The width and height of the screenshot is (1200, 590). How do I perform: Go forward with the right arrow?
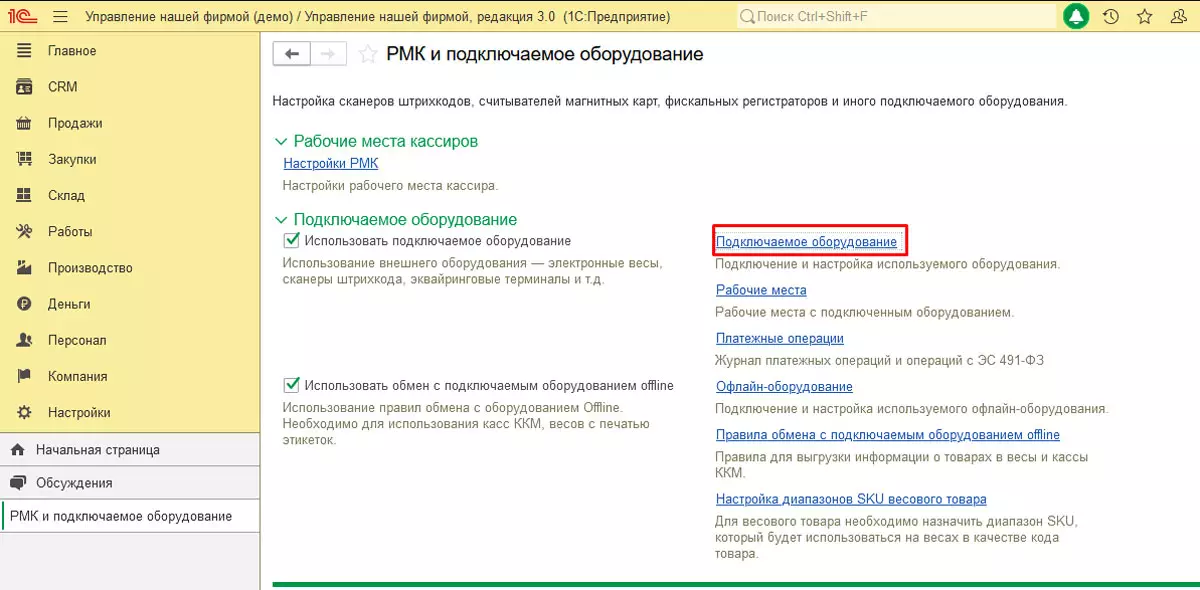329,54
